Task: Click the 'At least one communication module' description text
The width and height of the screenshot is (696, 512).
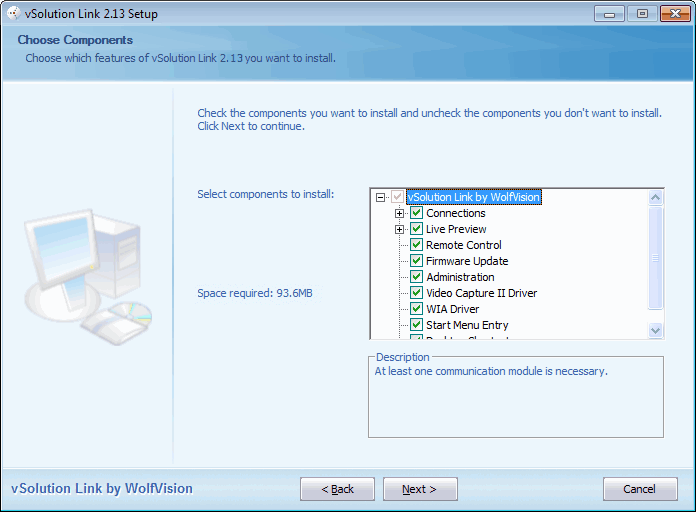Action: pyautogui.click(x=491, y=371)
